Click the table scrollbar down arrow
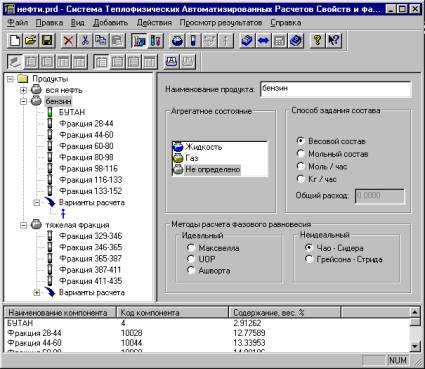 click(415, 346)
